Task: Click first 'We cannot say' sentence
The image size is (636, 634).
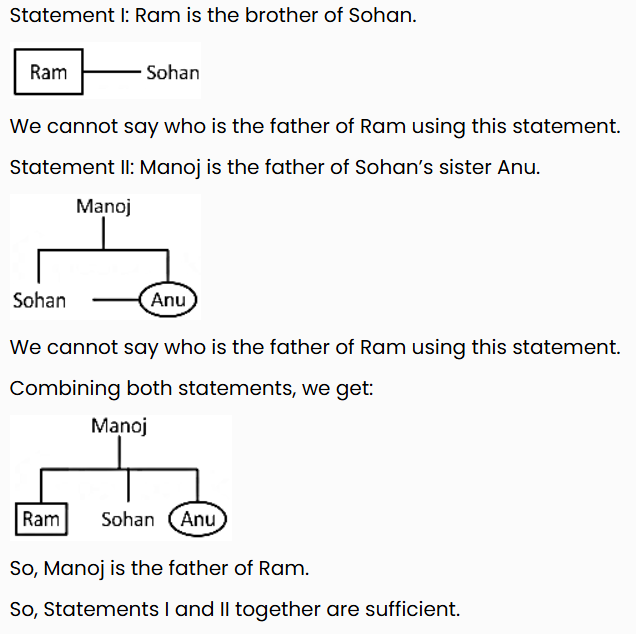Action: (x=315, y=126)
